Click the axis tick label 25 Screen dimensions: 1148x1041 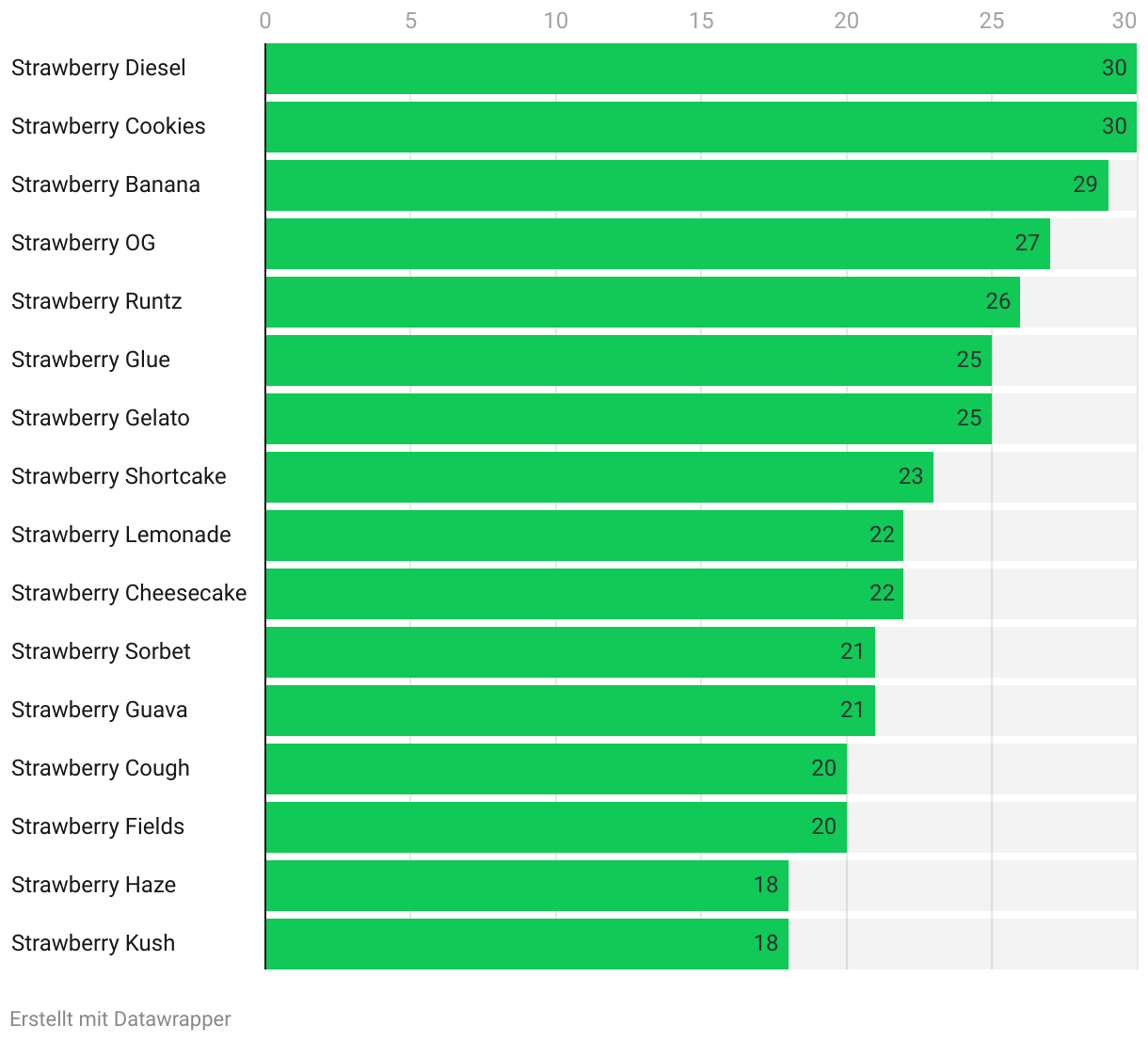tap(991, 21)
